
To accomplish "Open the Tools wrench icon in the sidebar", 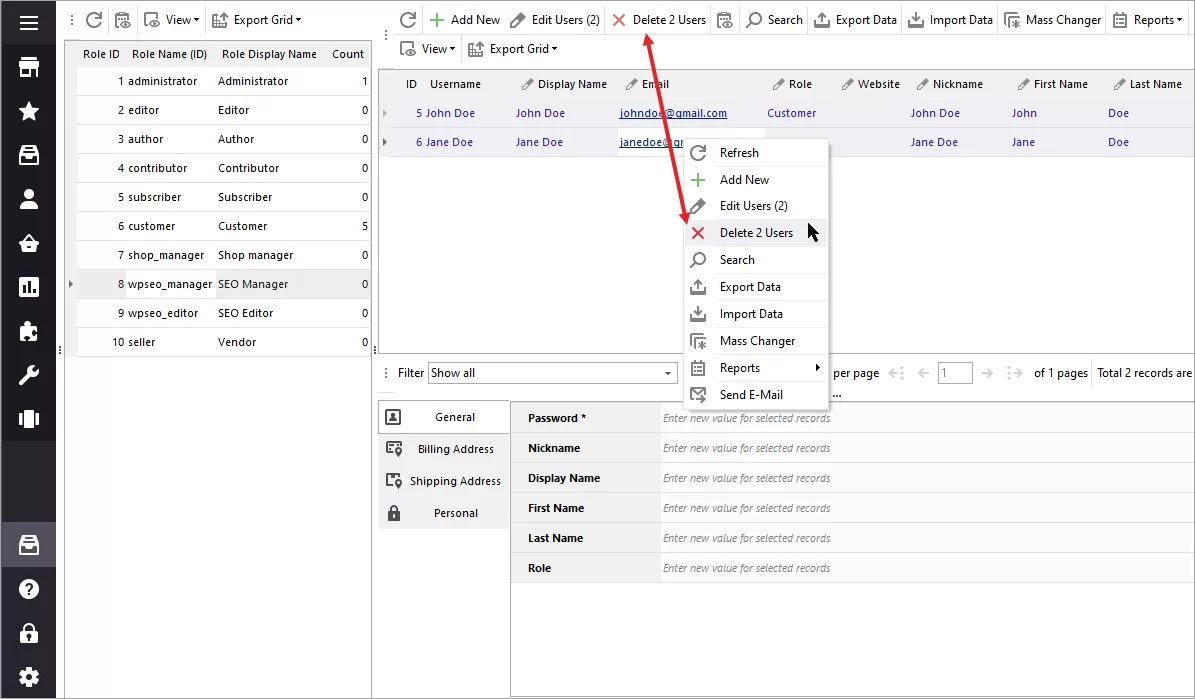I will pos(27,374).
